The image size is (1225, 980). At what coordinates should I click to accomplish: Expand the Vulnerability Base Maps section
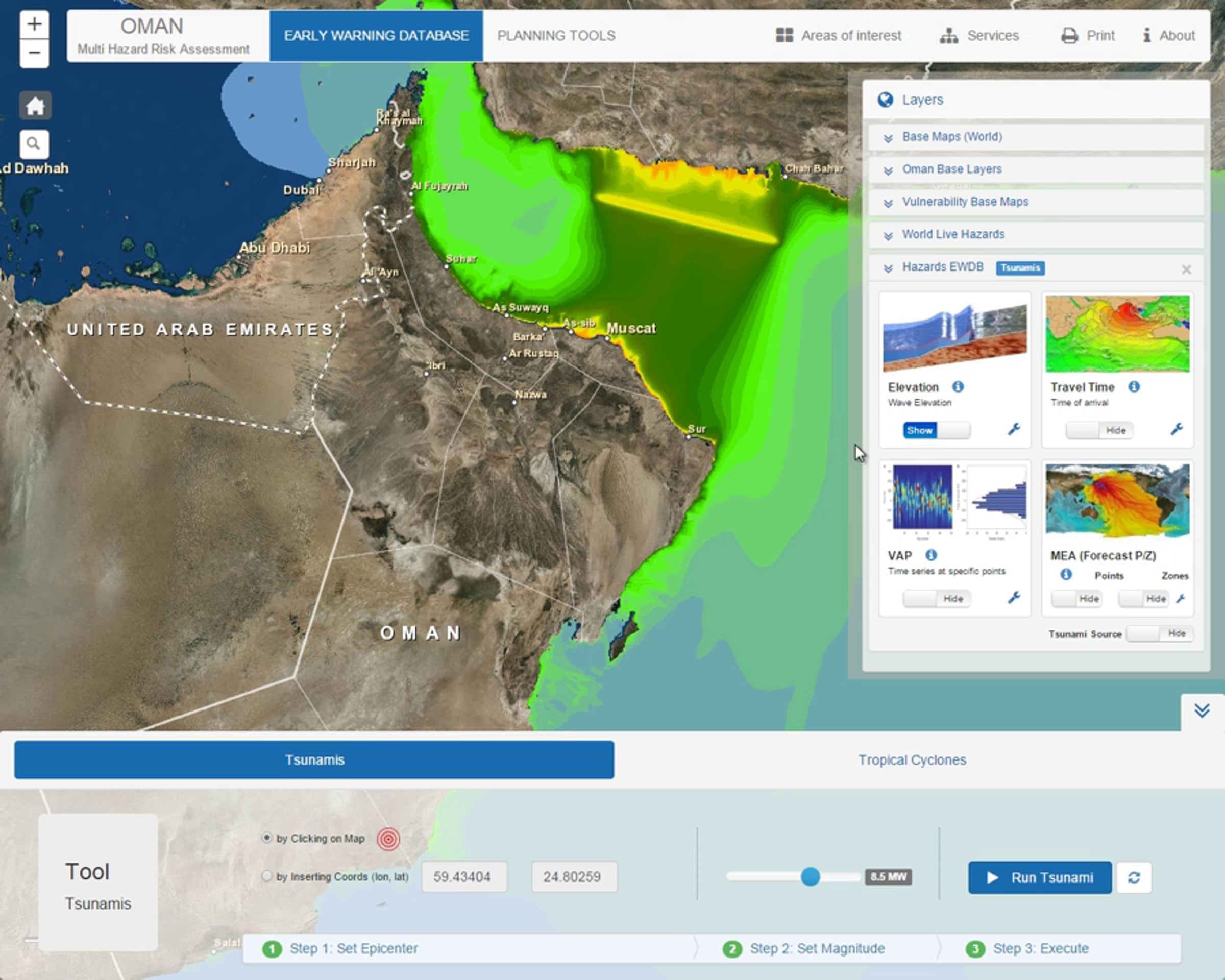pyautogui.click(x=965, y=202)
